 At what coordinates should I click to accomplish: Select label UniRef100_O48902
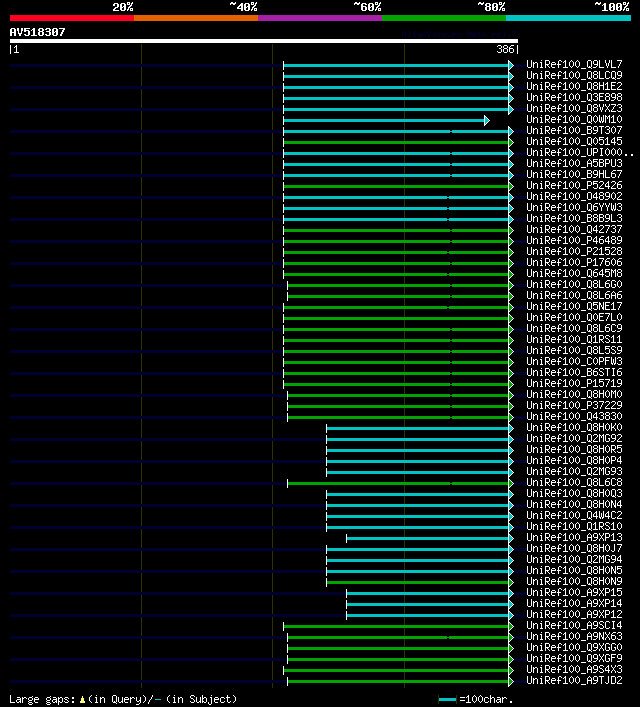point(574,196)
